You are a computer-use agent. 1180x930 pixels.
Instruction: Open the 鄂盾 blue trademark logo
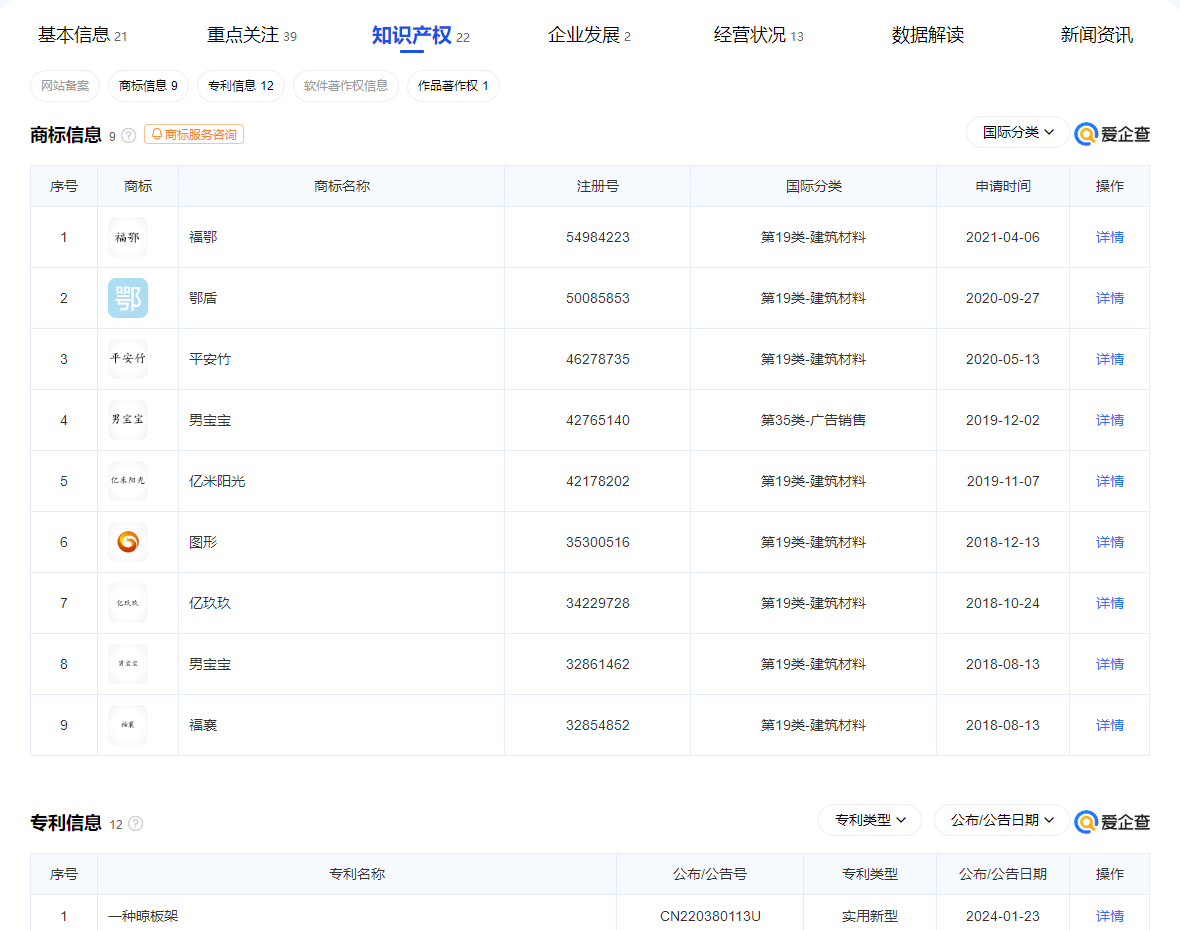(x=128, y=298)
